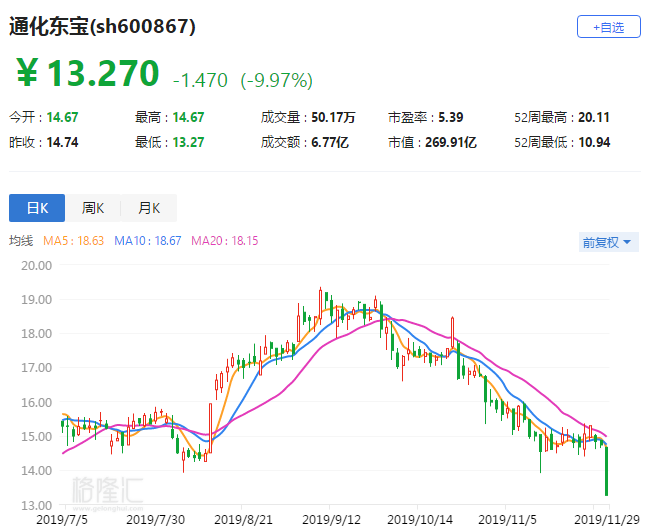Viewport: 662px width, 531px height.
Task: Click the 2019/10/14 date label
Action: [x=420, y=520]
